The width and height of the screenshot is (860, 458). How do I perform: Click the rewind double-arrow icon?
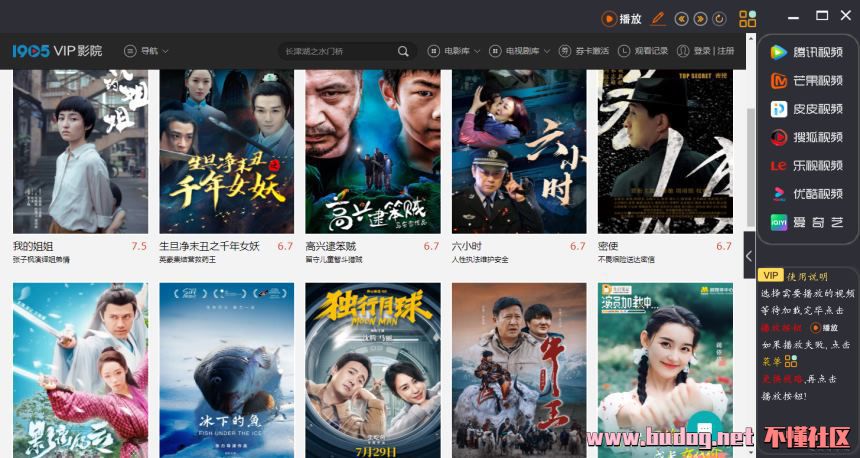[x=681, y=19]
